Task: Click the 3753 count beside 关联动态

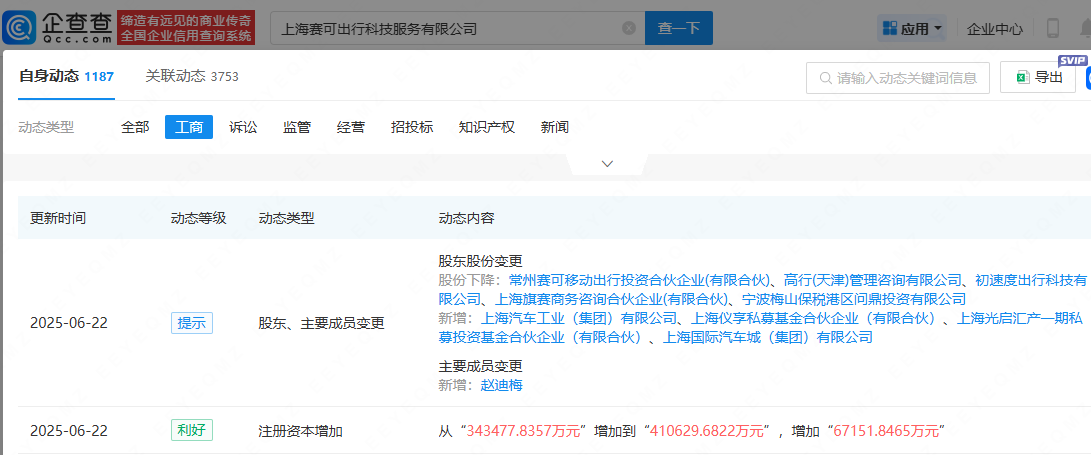Action: click(x=224, y=77)
